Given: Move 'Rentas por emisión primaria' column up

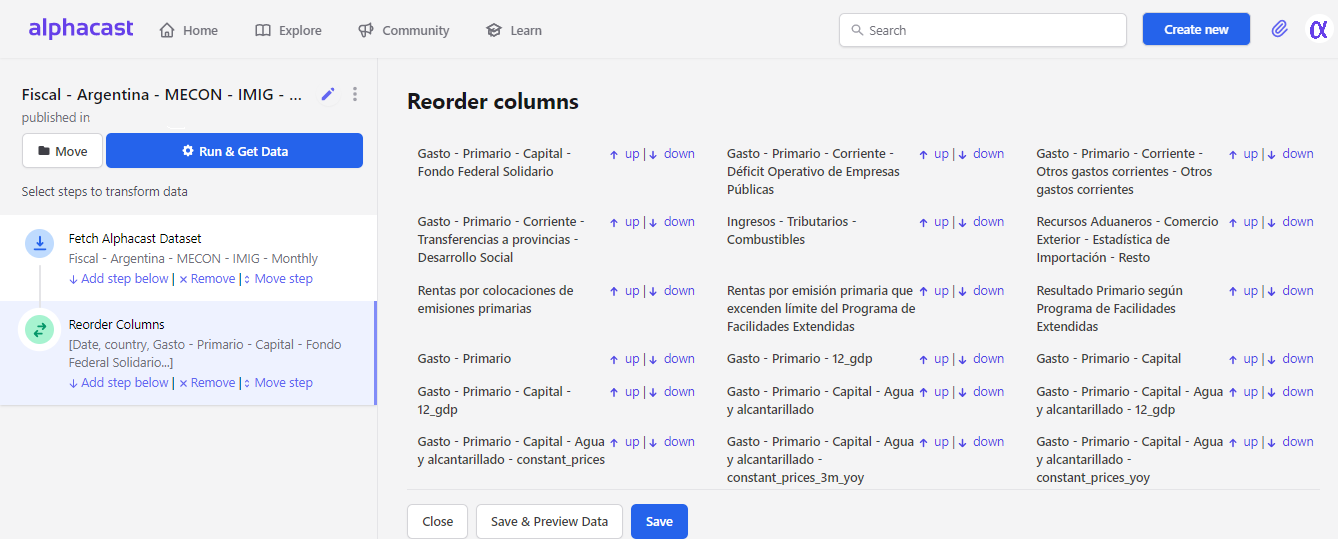Looking at the screenshot, I should [x=934, y=291].
